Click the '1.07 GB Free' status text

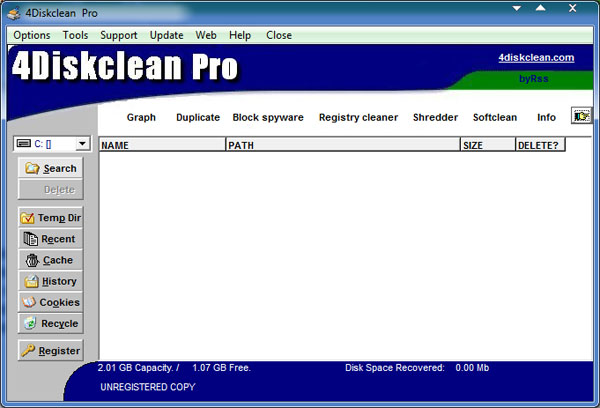click(221, 368)
